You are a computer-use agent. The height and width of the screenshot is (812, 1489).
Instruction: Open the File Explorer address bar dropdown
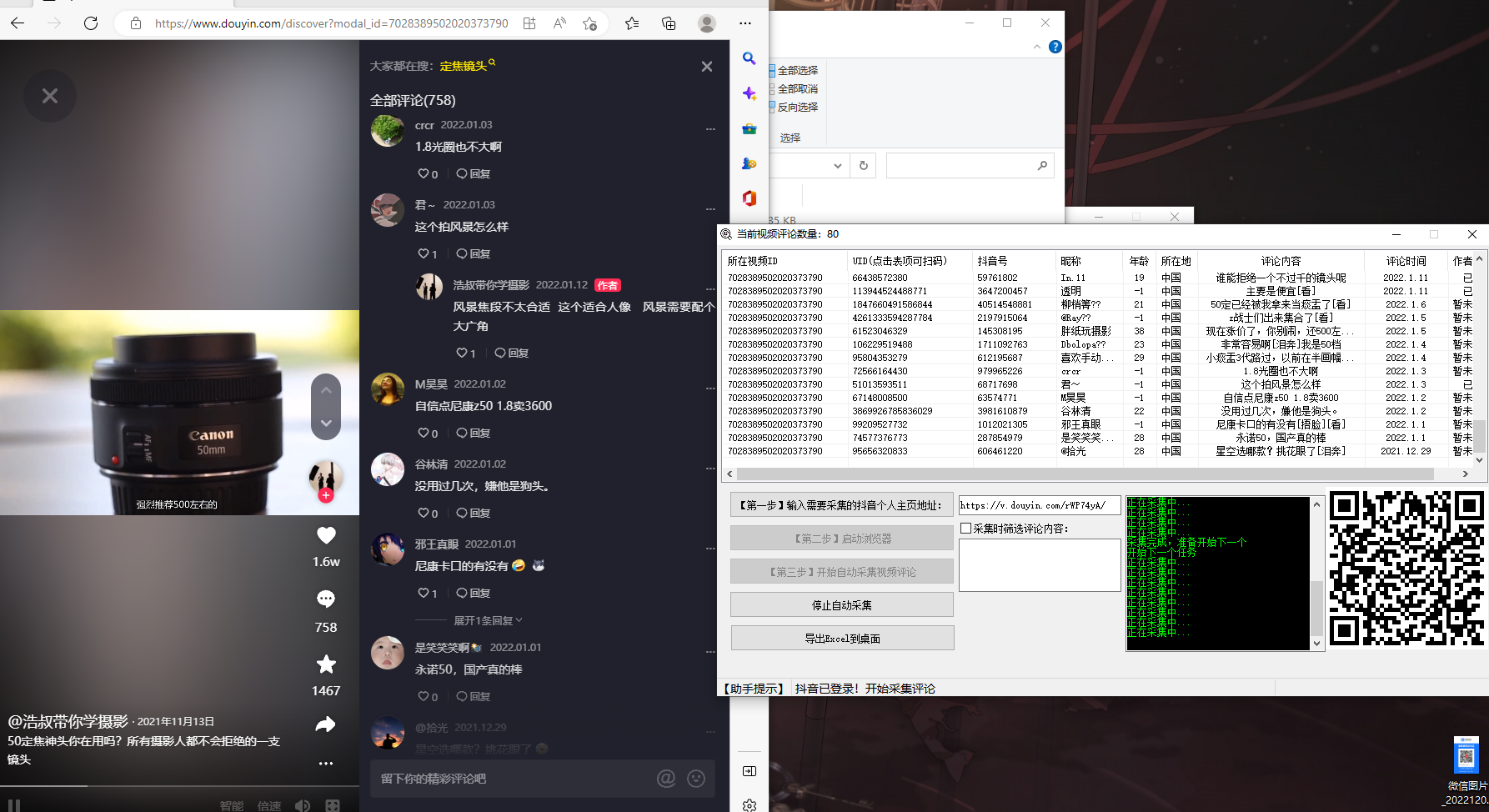tap(837, 166)
